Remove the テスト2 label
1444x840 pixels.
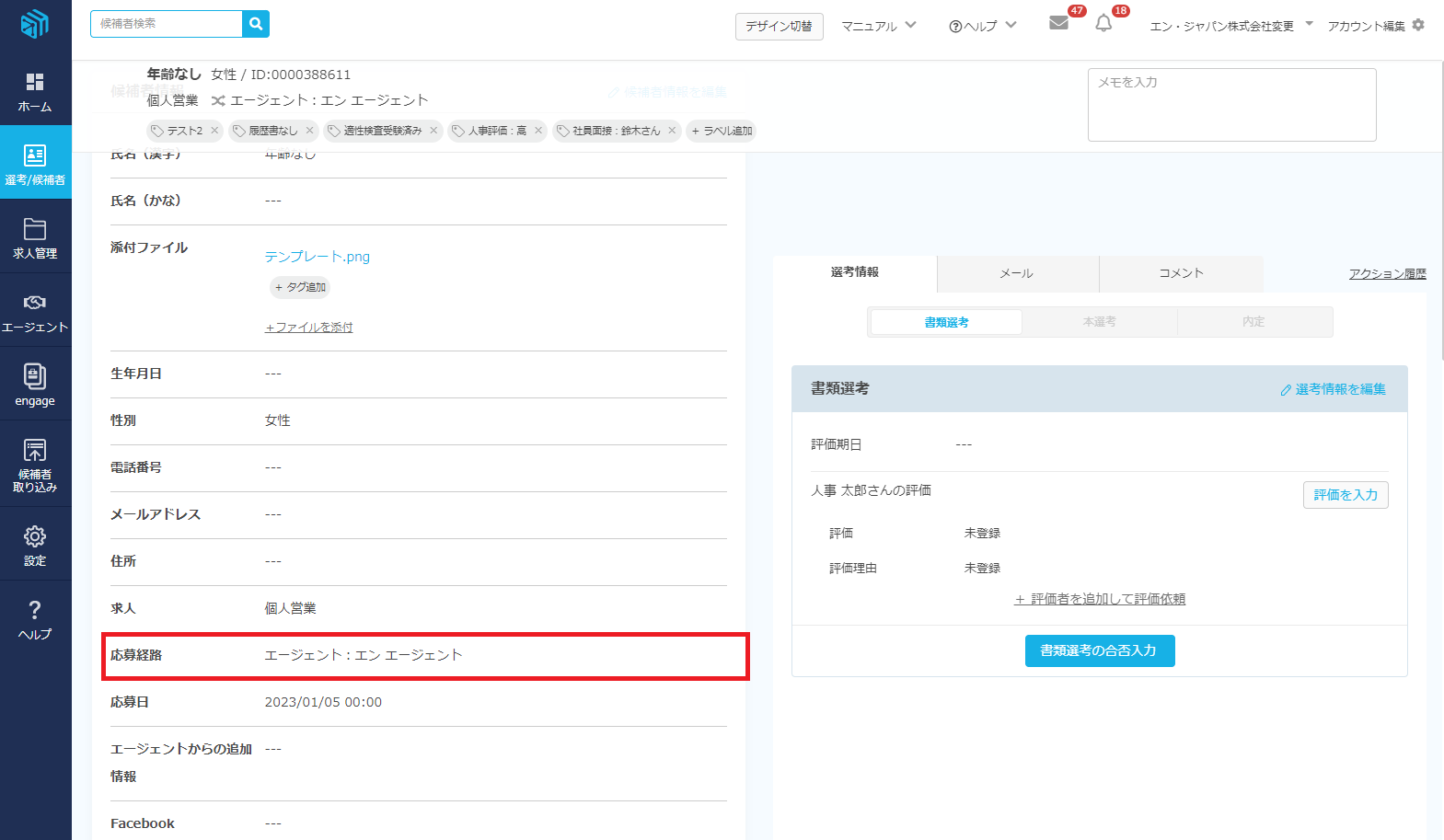click(214, 131)
